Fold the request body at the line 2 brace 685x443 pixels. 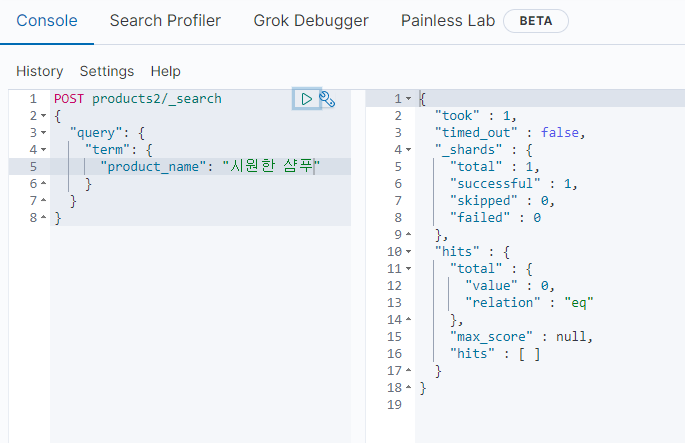(x=43, y=116)
